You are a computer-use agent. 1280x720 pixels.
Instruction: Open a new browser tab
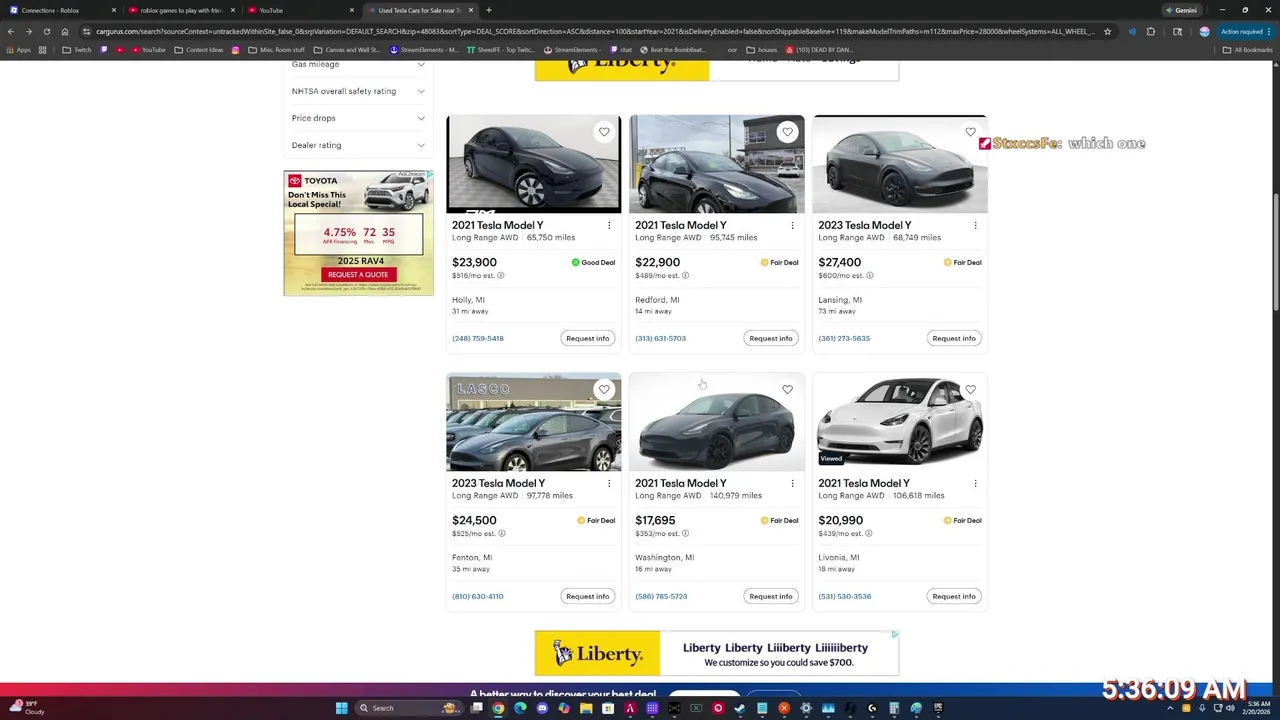click(x=488, y=10)
